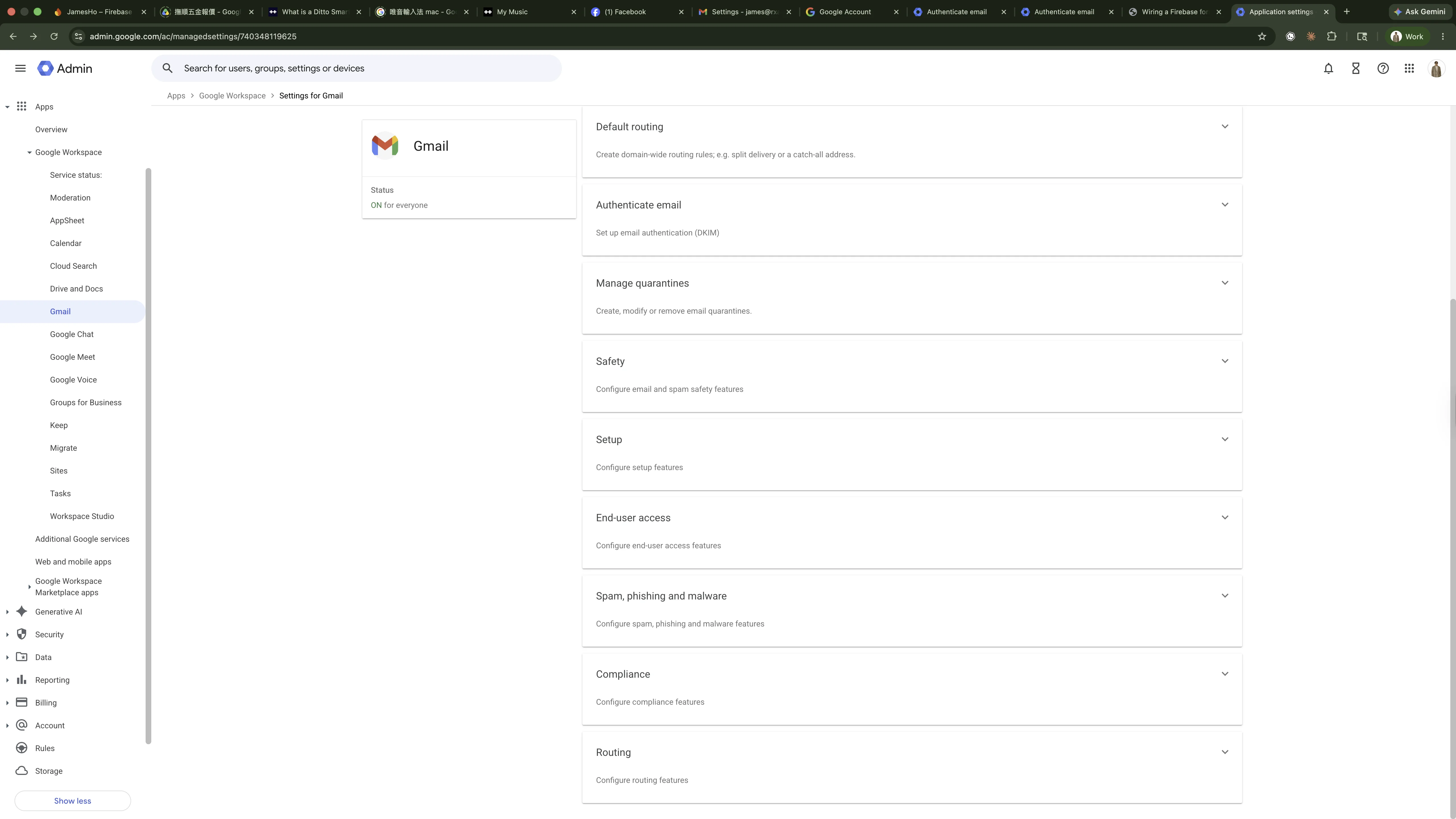This screenshot has width=1456, height=819.
Task: Click the sidebar vertical scrollbar
Action: 149,456
